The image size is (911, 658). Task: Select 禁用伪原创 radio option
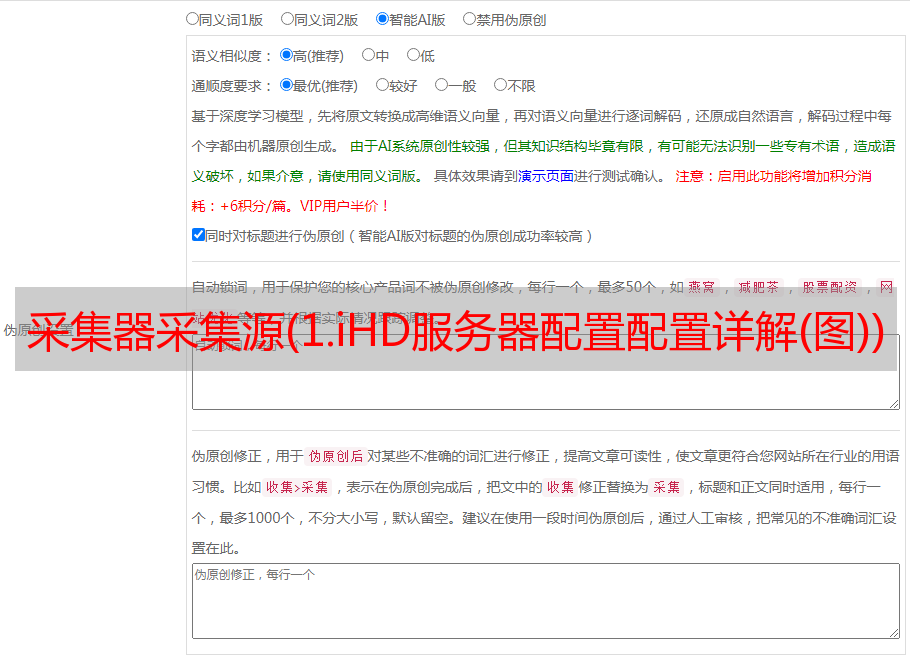click(469, 19)
